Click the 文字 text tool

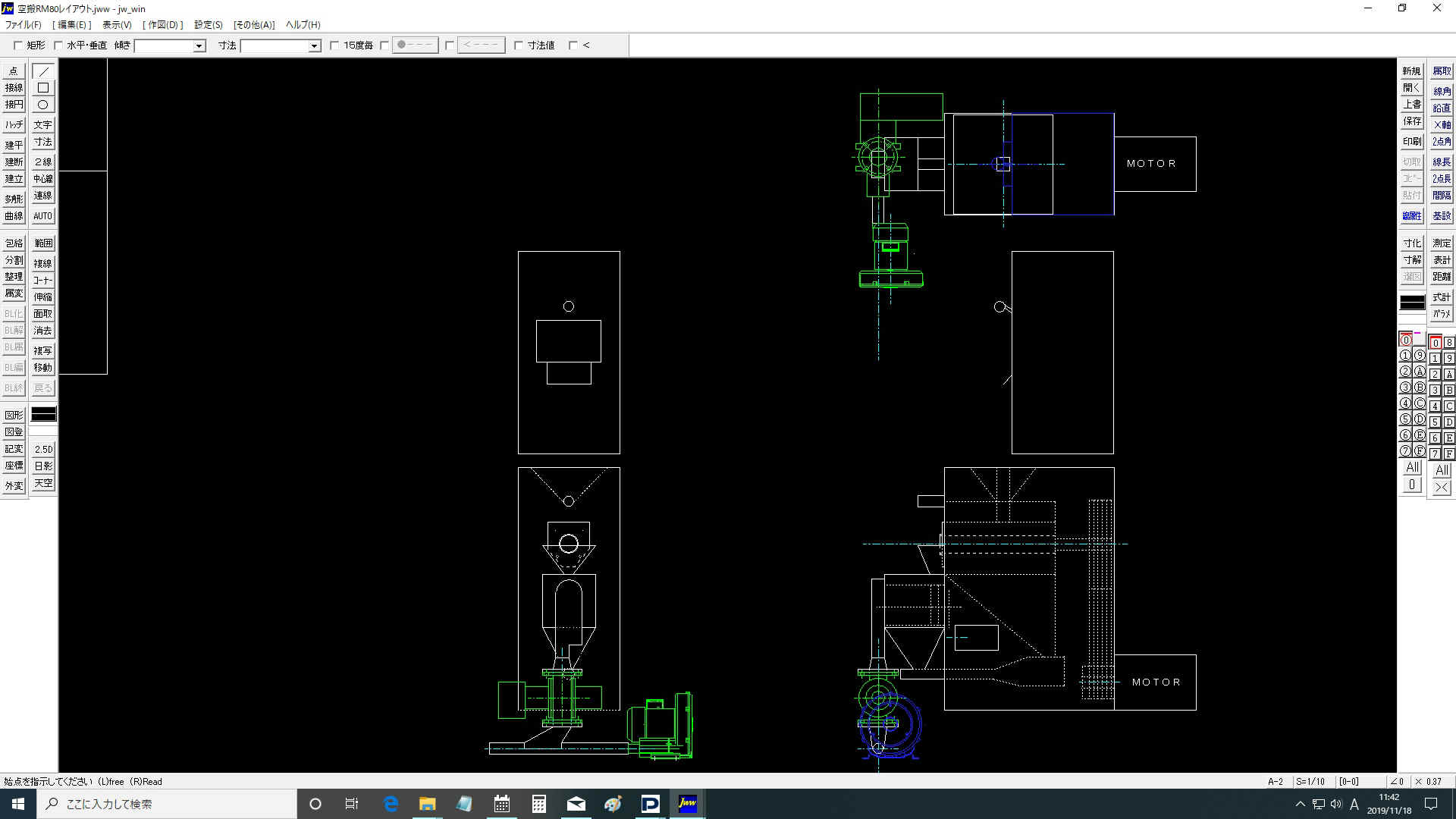[x=43, y=124]
